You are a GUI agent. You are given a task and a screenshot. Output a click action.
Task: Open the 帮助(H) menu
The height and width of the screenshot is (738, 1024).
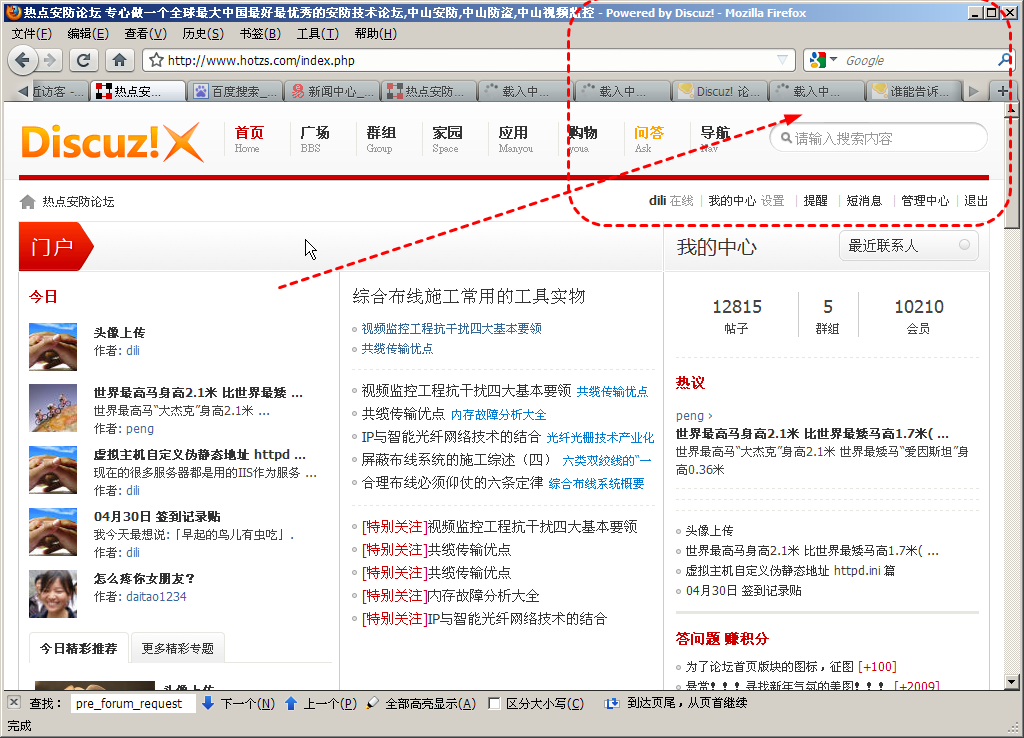pyautogui.click(x=375, y=33)
